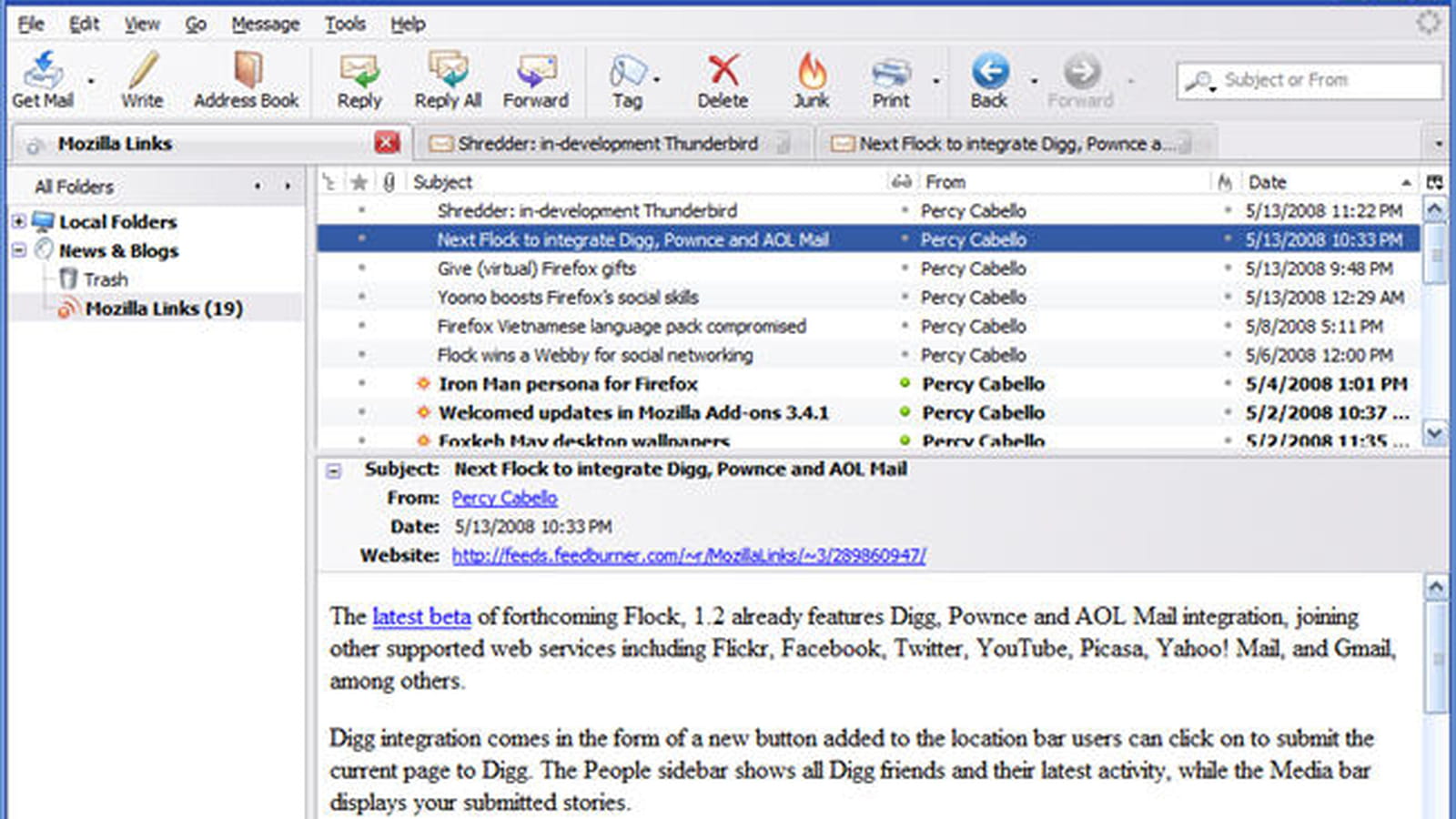This screenshot has height=819, width=1456.
Task: Sort by the attachment column header
Action: pos(389,182)
